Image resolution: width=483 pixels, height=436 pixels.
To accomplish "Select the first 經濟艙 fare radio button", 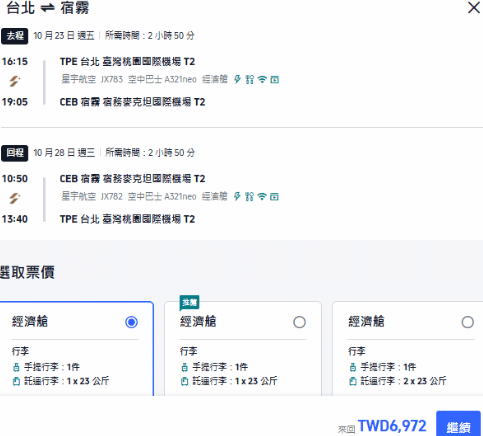I will tap(131, 322).
